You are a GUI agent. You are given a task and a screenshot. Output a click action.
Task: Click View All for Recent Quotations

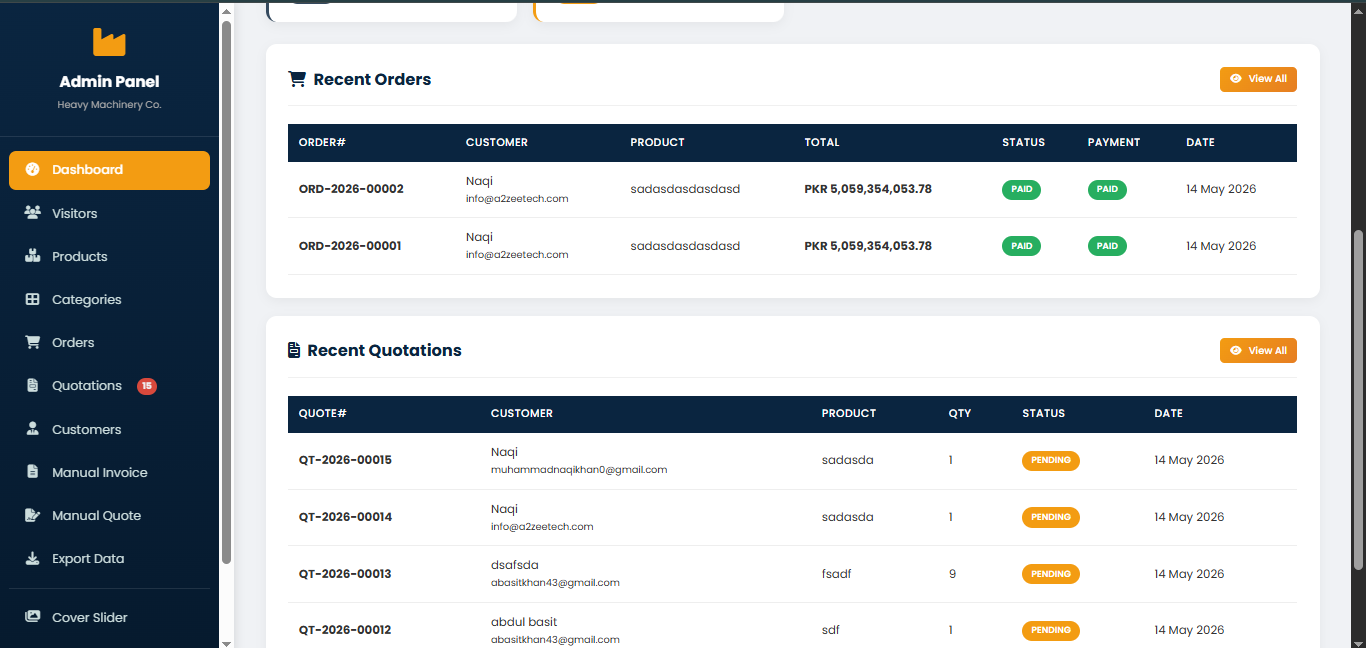point(1258,351)
